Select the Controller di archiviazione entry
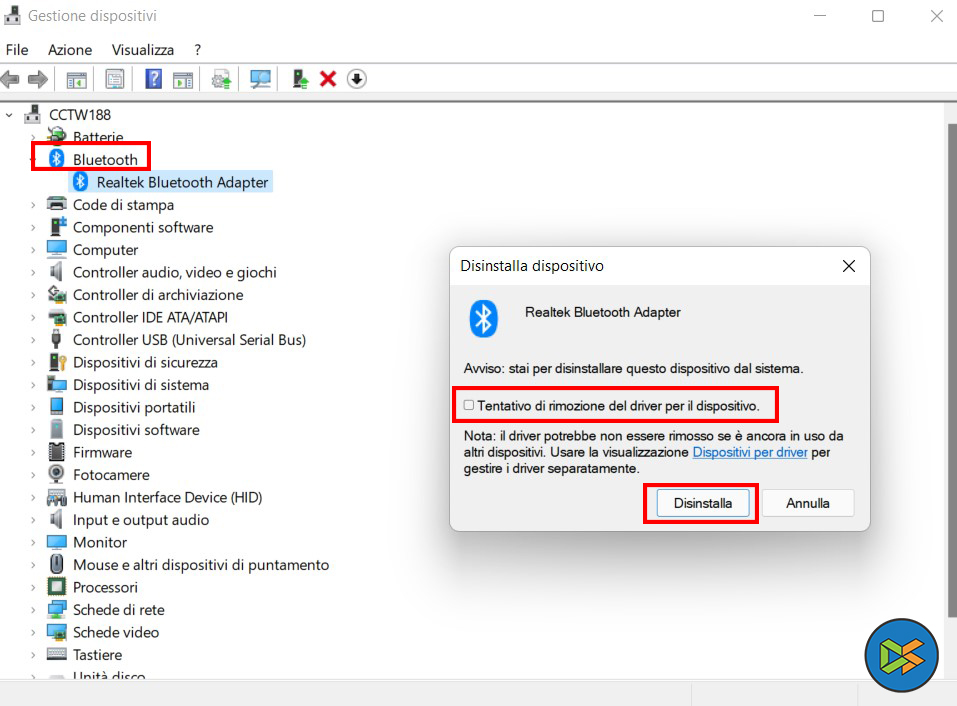 tap(157, 295)
